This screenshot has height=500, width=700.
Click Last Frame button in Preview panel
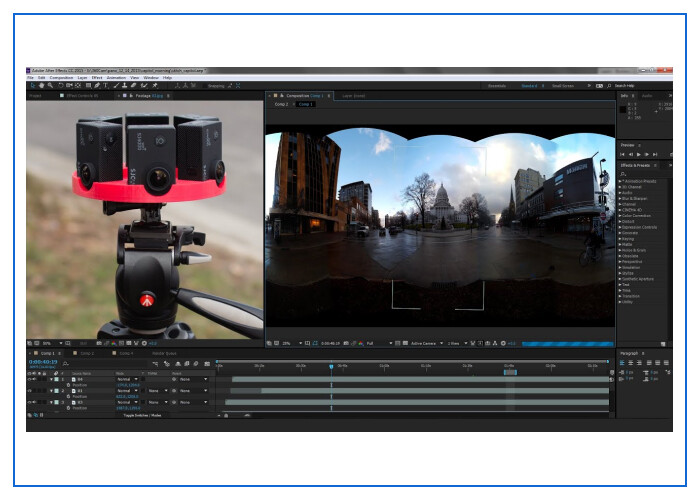click(x=655, y=154)
